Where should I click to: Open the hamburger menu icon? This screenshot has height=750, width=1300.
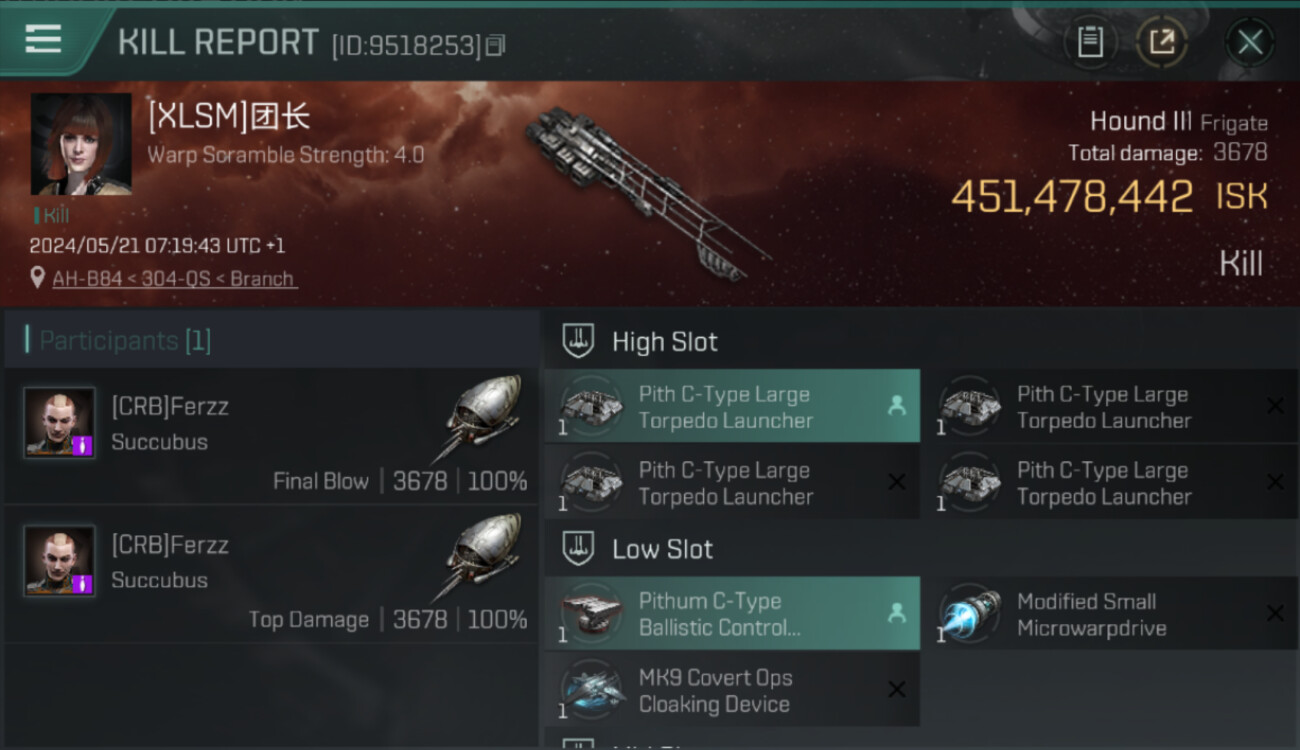coord(44,39)
